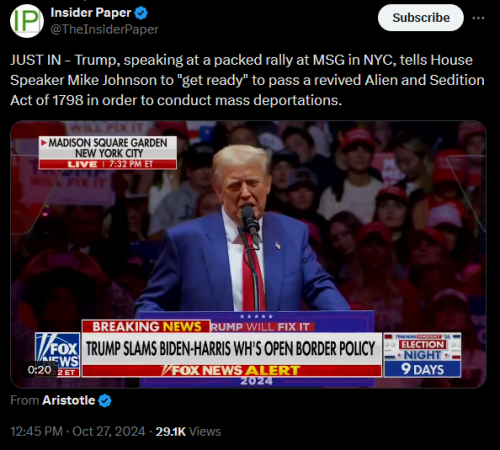Viewport: 500px width, 450px height.
Task: Open the @TheInsiderPaper handle link
Action: tap(104, 29)
